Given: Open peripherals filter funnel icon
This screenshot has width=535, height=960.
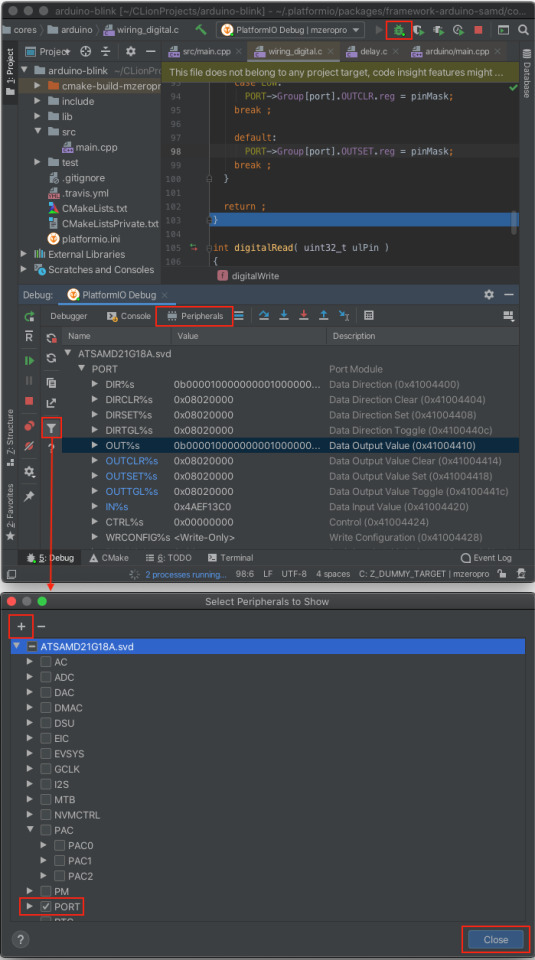Looking at the screenshot, I should (51, 428).
